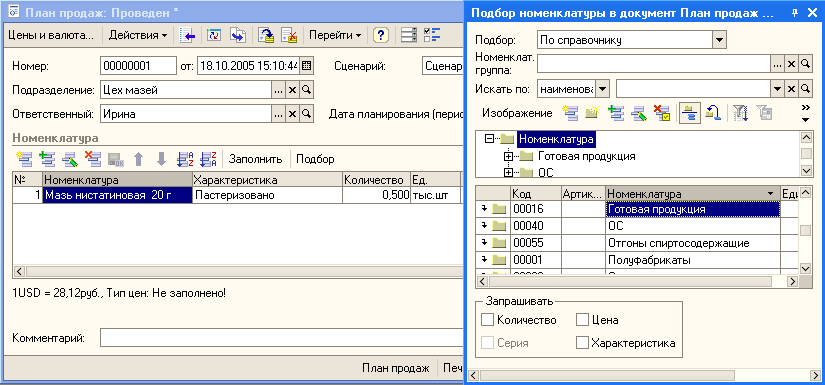Copy the row in Номенклатура table toolbar
This screenshot has width=825, height=385.
(x=47, y=158)
